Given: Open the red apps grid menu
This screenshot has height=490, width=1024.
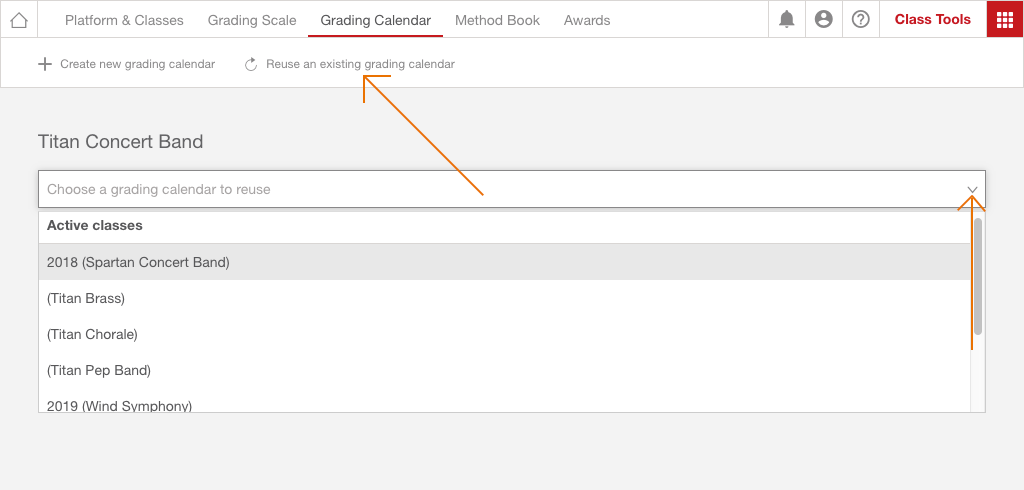Looking at the screenshot, I should tap(1005, 20).
